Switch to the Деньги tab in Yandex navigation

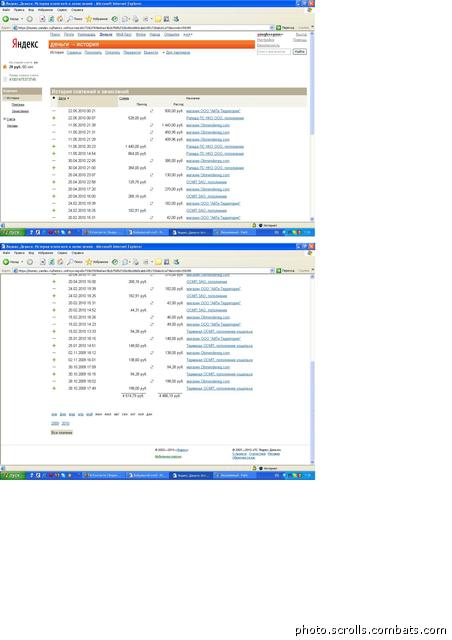[106, 35]
